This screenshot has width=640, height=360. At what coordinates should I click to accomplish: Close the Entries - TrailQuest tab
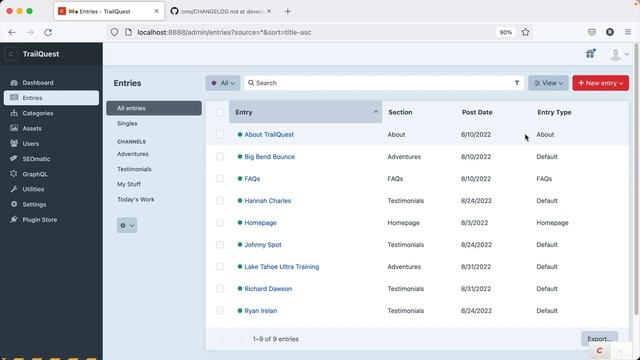click(x=156, y=11)
